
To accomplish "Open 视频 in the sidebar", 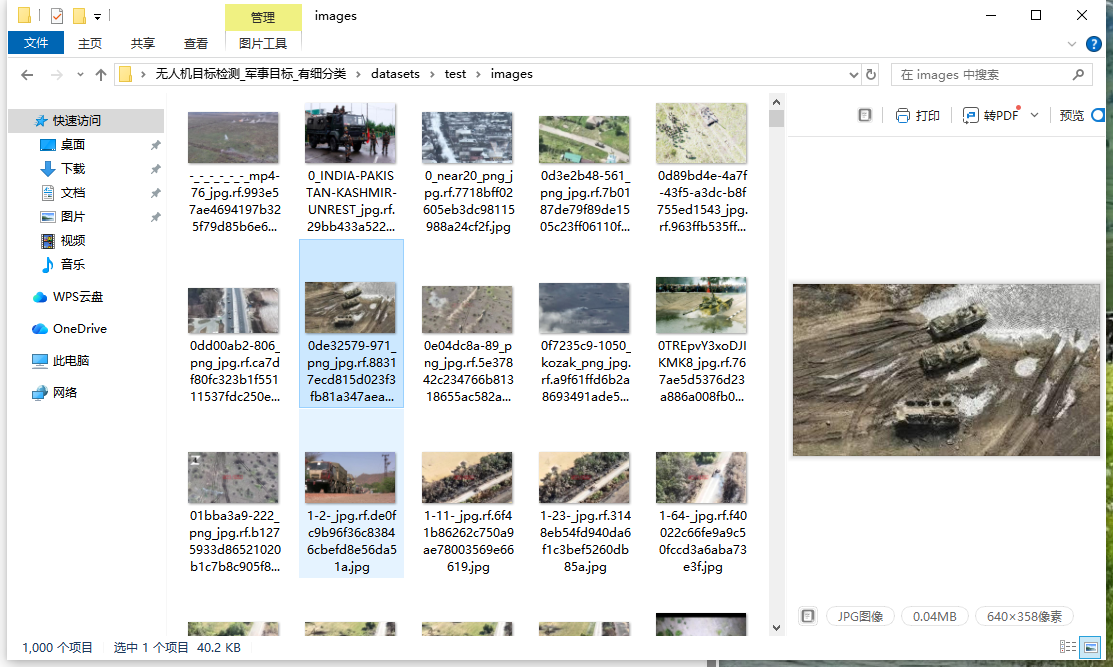I will tap(72, 241).
